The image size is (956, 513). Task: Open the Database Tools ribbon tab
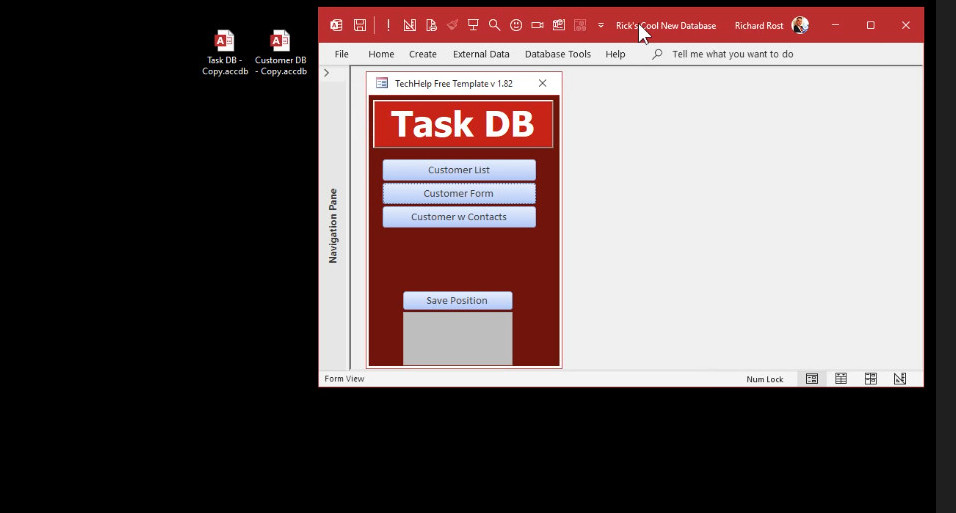tap(557, 54)
